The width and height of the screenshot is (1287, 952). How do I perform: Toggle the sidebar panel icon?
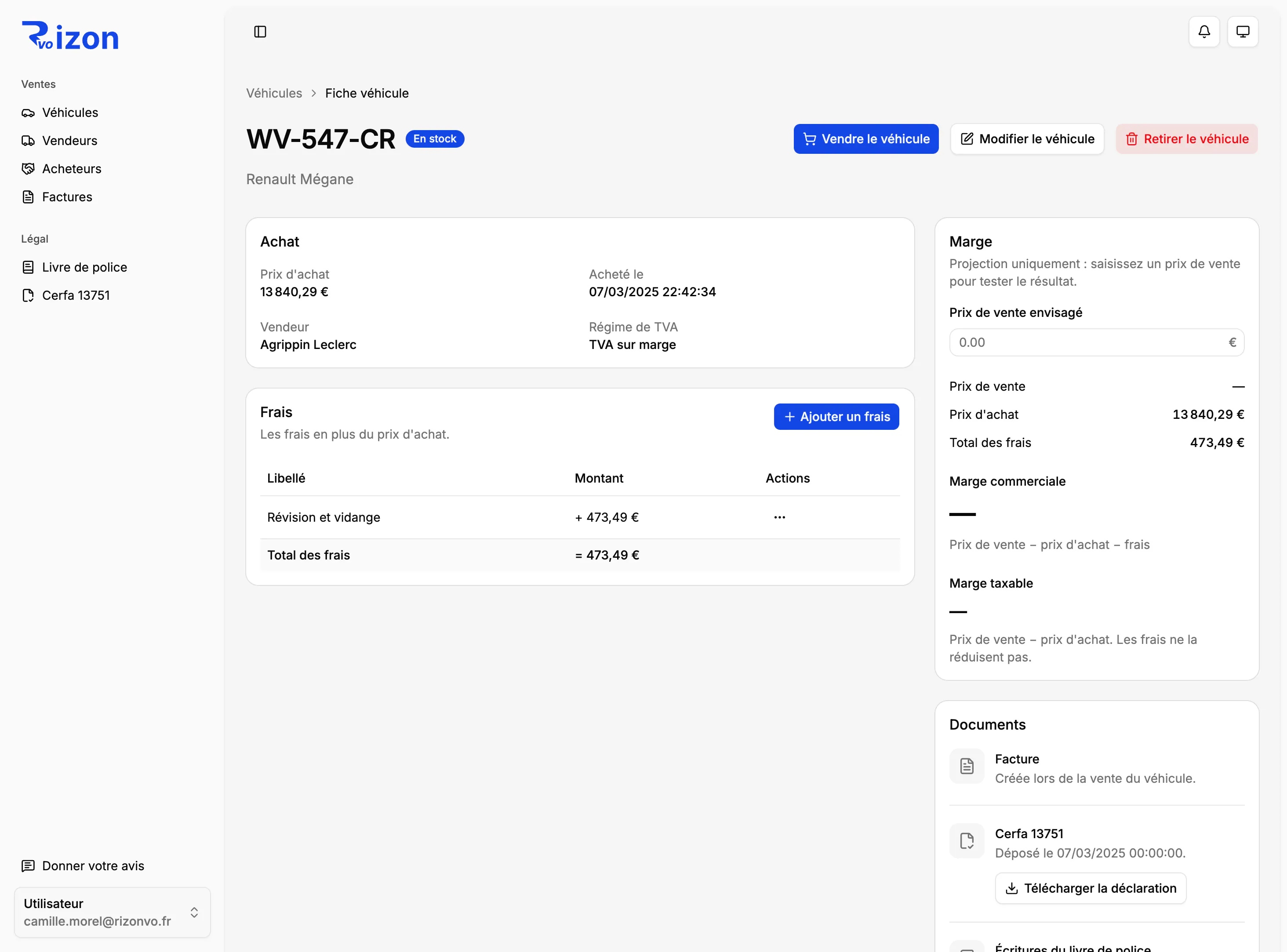click(x=260, y=32)
